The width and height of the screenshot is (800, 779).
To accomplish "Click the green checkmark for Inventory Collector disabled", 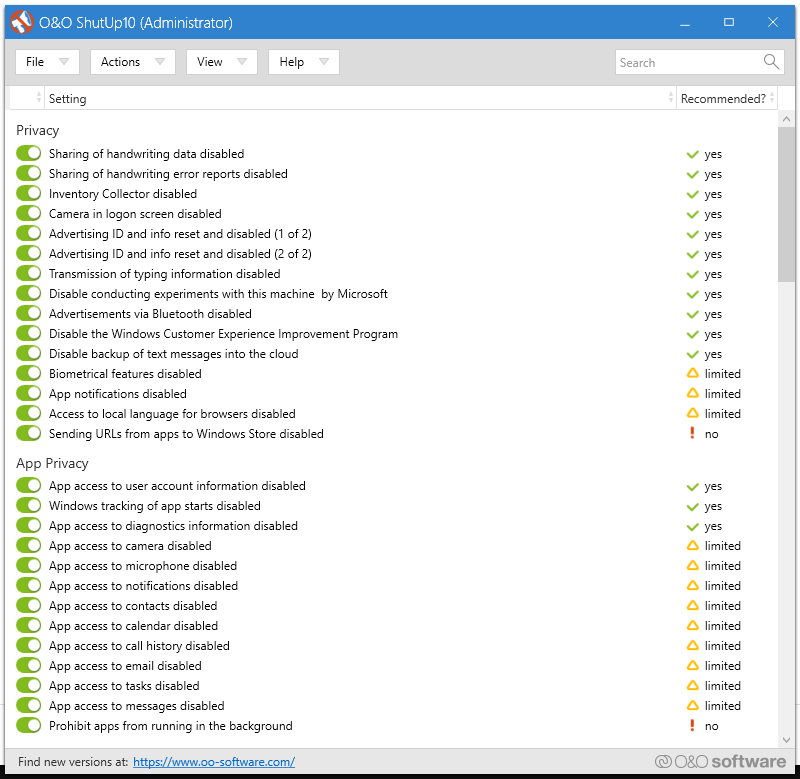I will pyautogui.click(x=692, y=194).
